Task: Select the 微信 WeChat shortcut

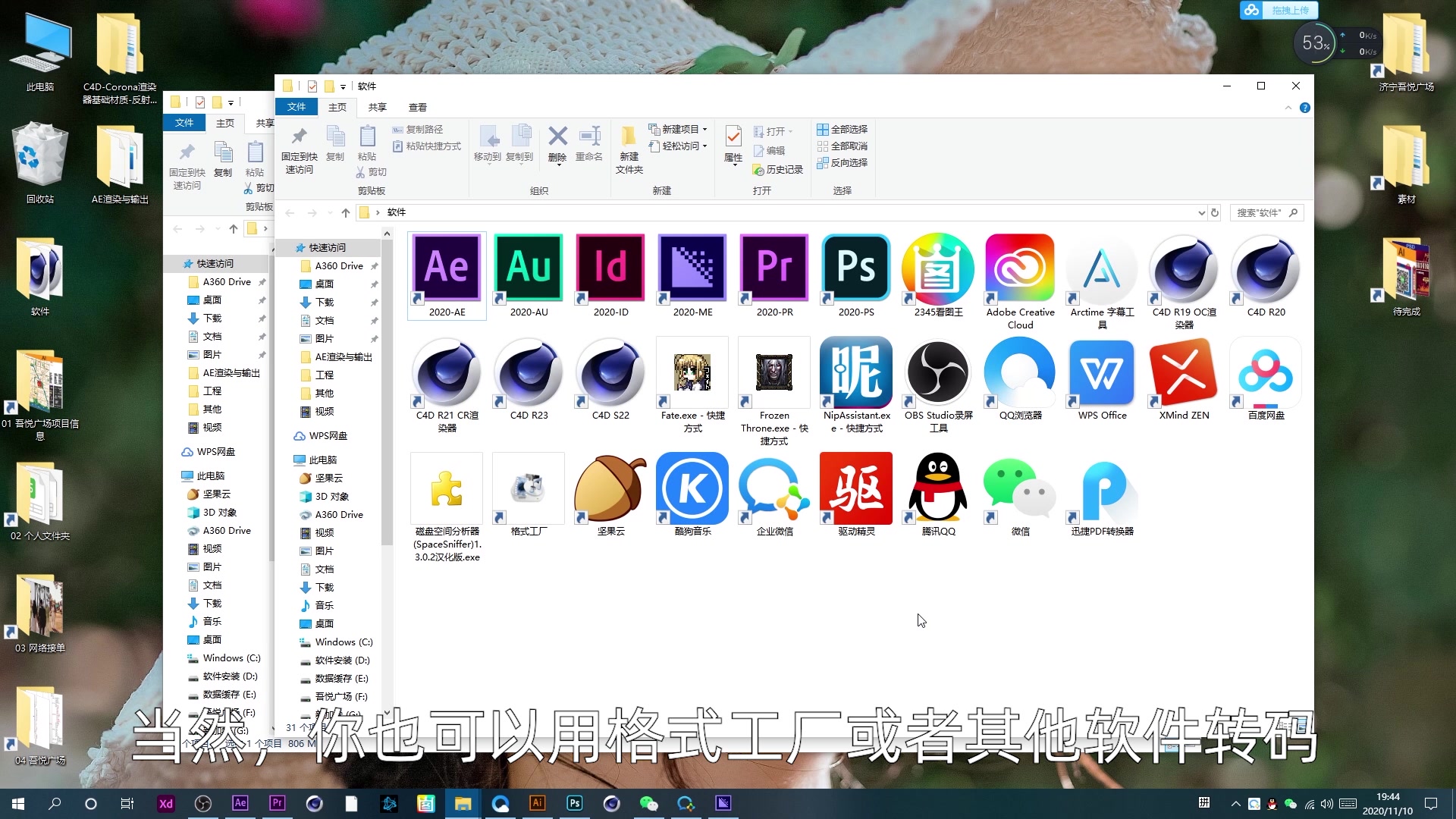Action: point(1020,495)
